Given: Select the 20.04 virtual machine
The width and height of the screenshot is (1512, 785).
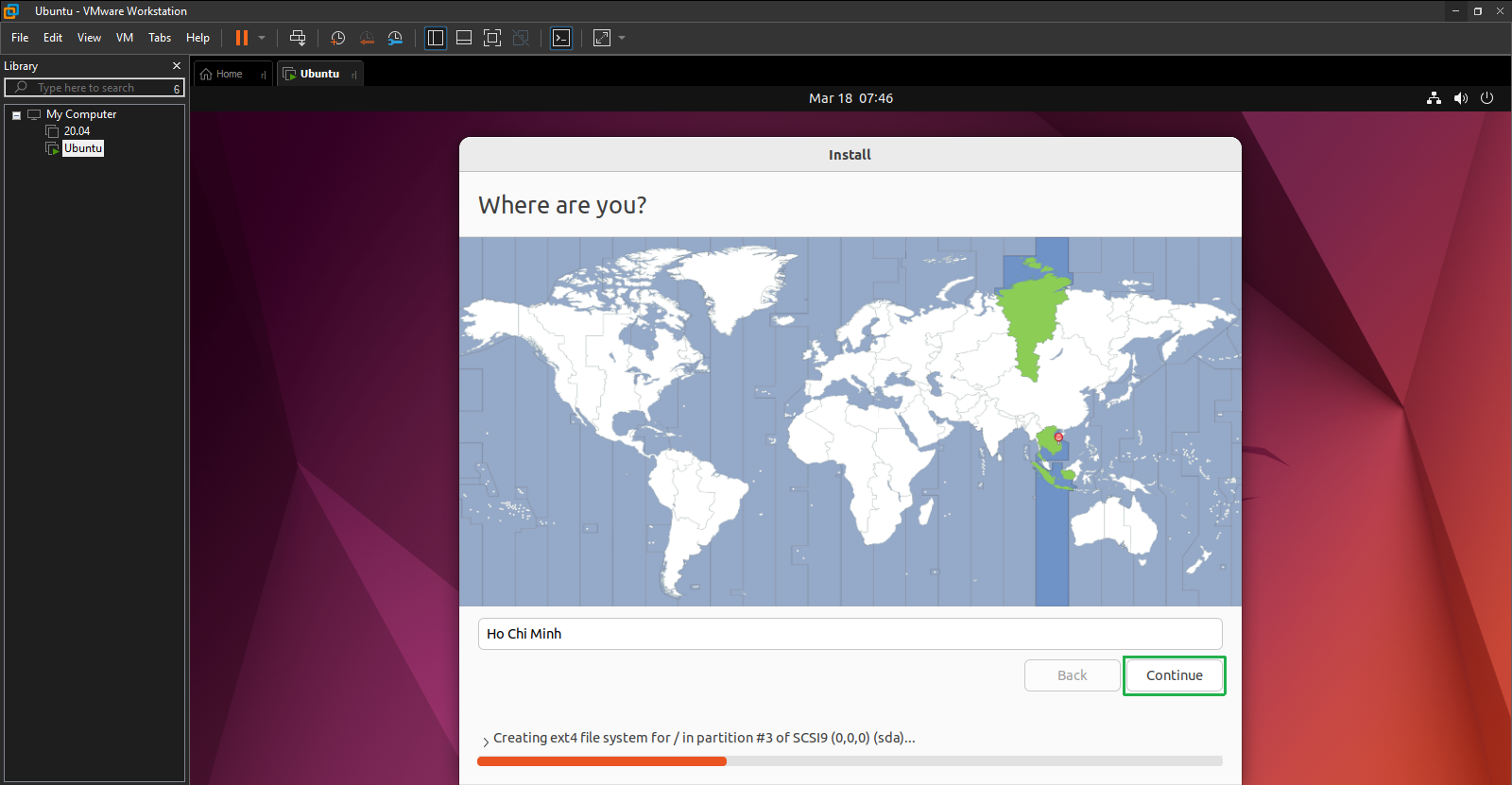Looking at the screenshot, I should click(77, 131).
